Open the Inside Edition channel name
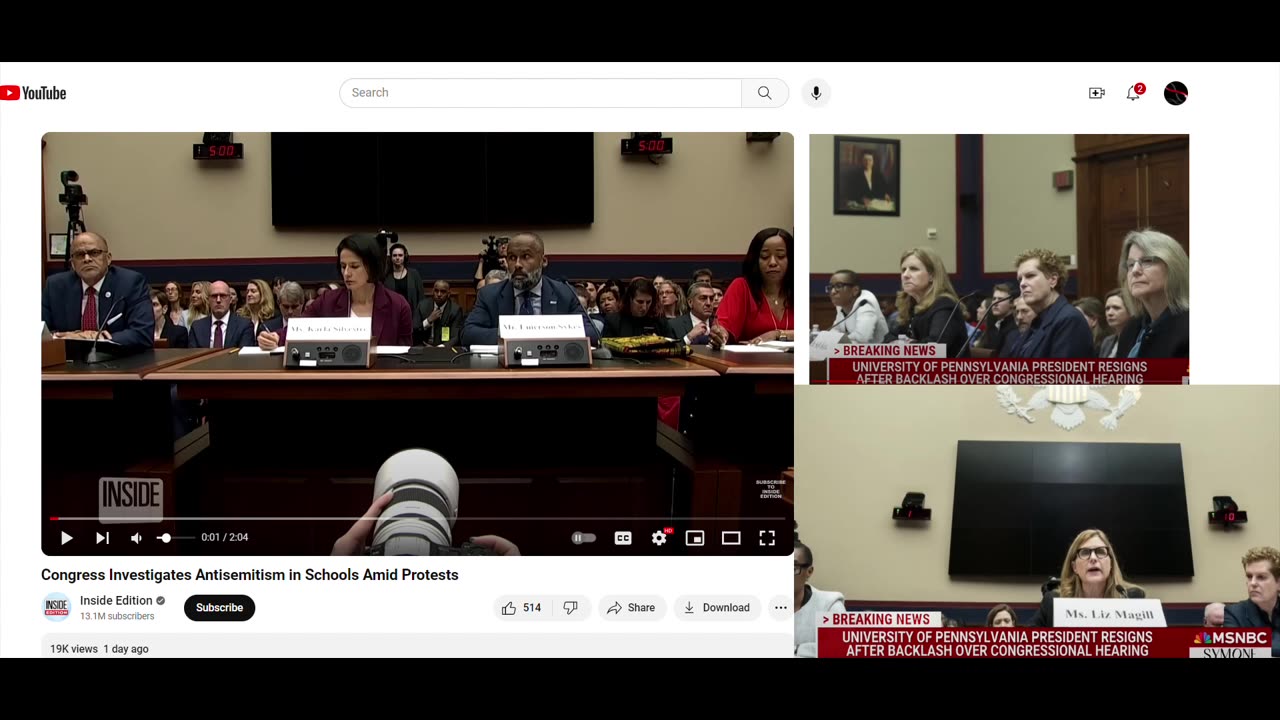Image resolution: width=1280 pixels, height=720 pixels. pyautogui.click(x=116, y=601)
